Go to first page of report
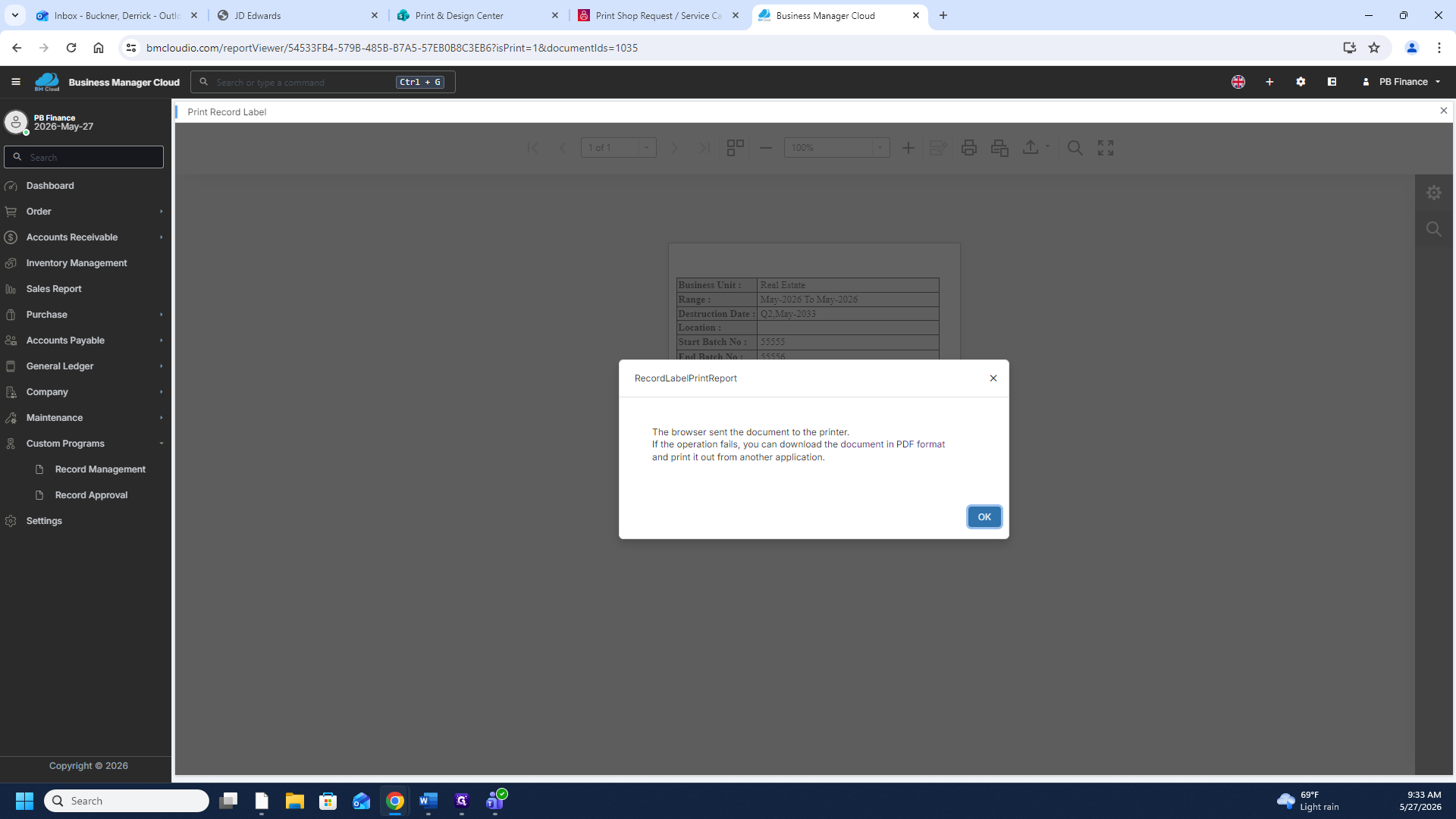 (x=533, y=148)
